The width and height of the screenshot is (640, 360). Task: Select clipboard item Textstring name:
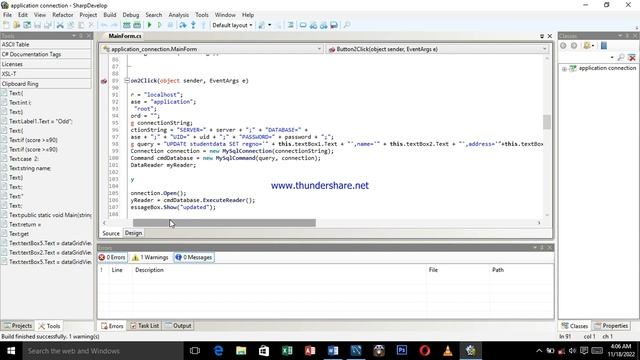point(30,168)
